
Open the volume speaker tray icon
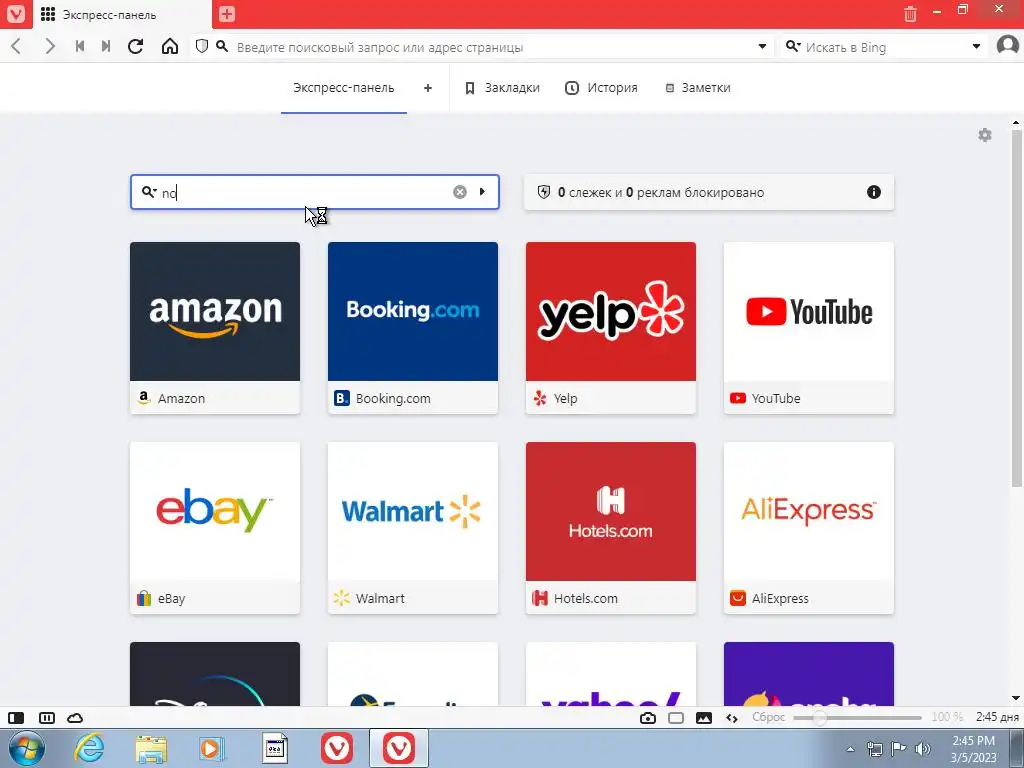(922, 748)
